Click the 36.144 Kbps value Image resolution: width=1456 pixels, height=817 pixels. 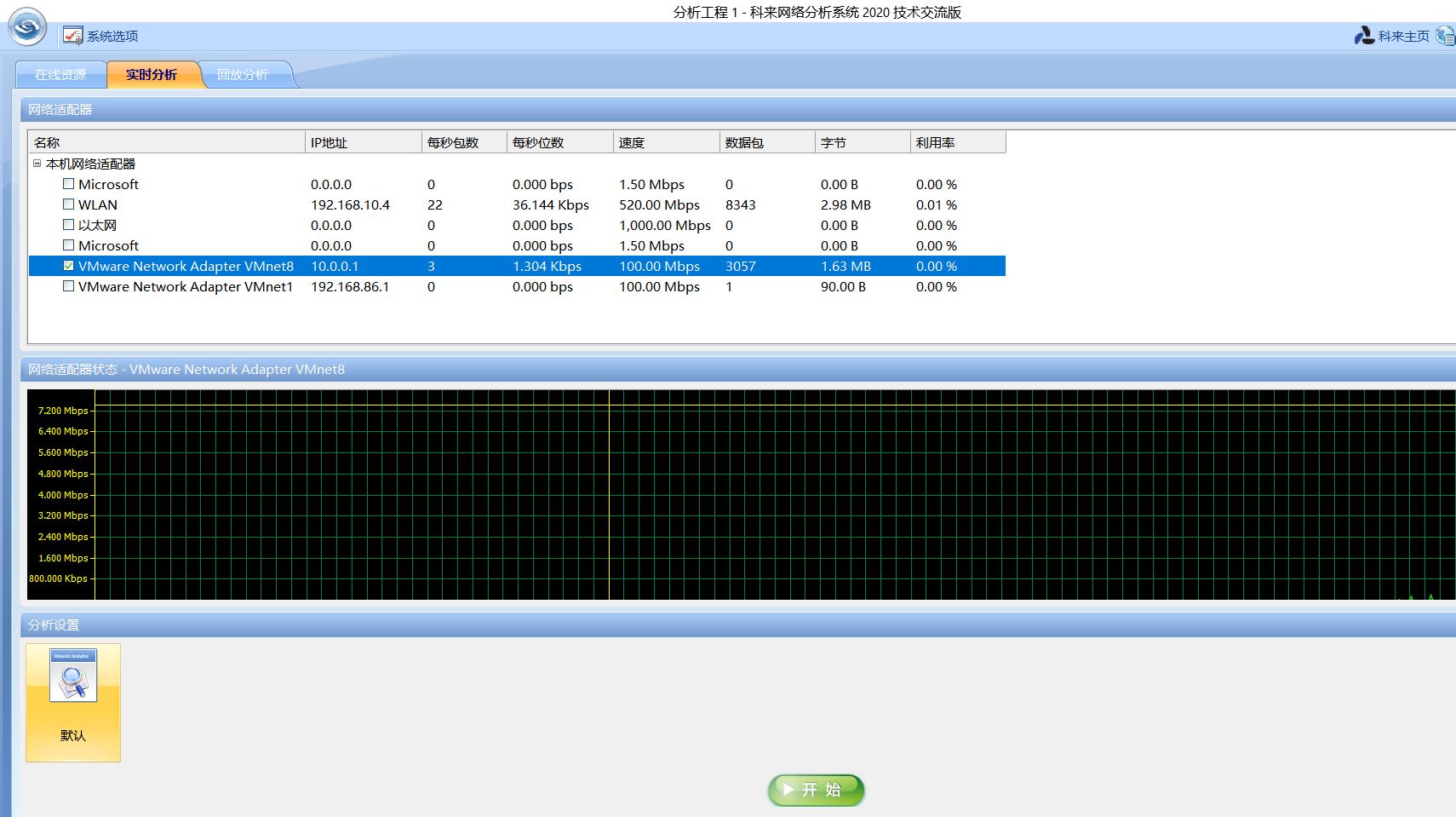(x=551, y=204)
